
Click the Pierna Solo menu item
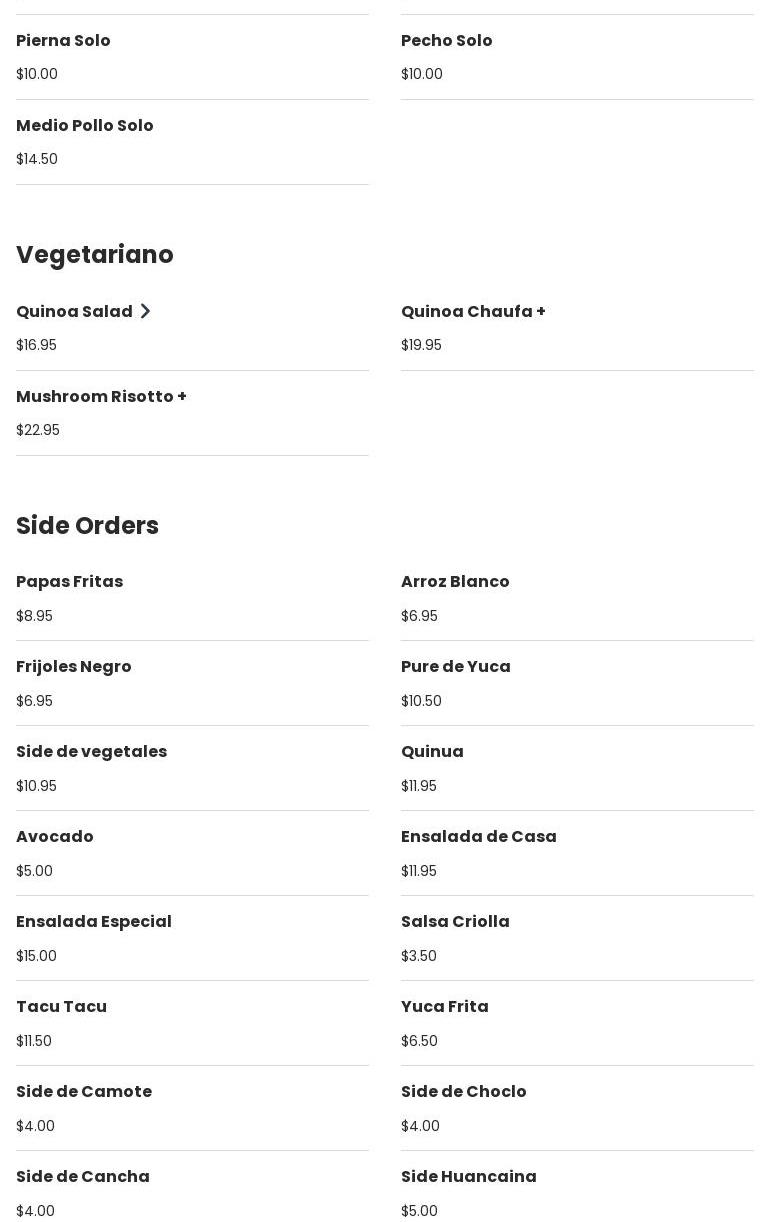pyautogui.click(x=63, y=41)
